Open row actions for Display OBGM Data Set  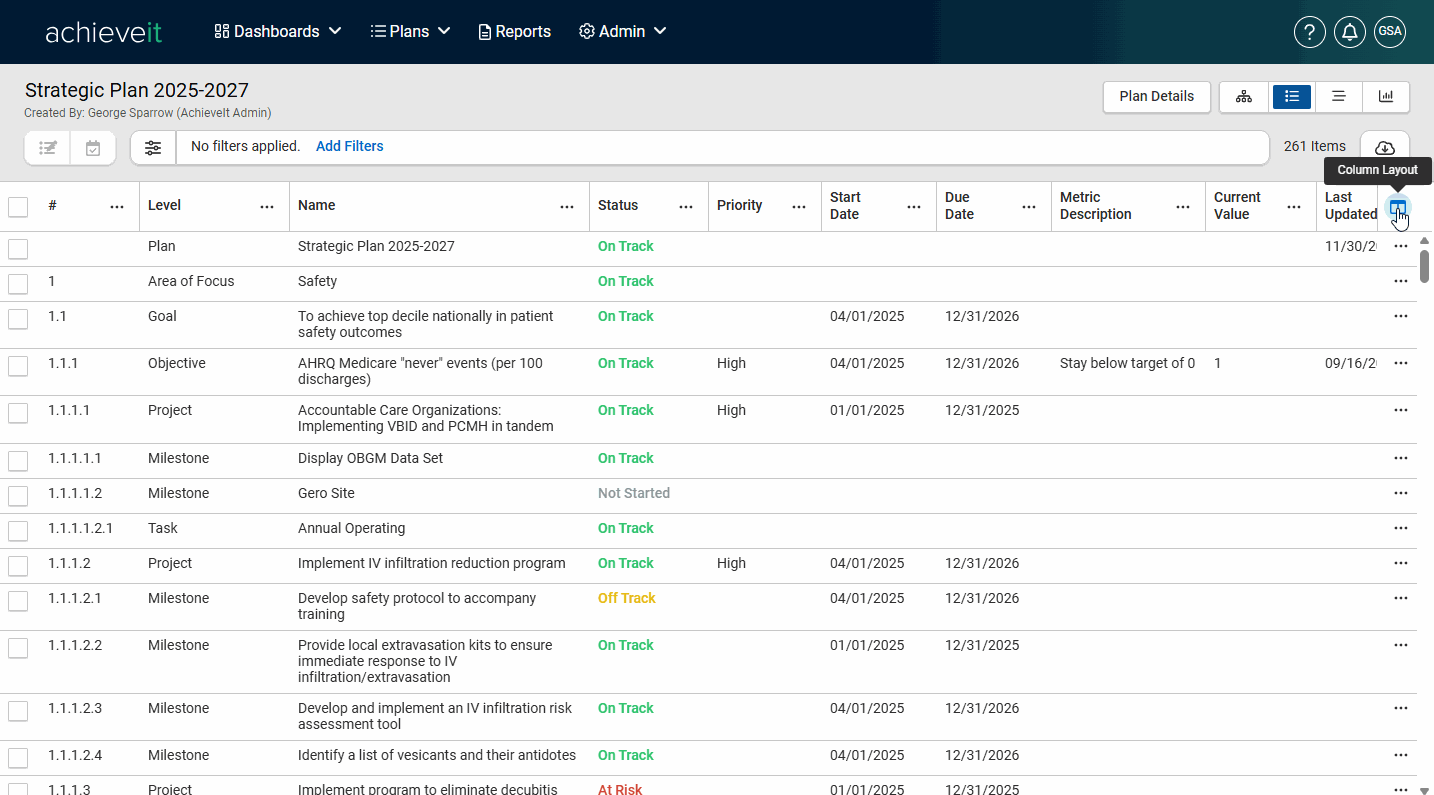(x=1401, y=458)
